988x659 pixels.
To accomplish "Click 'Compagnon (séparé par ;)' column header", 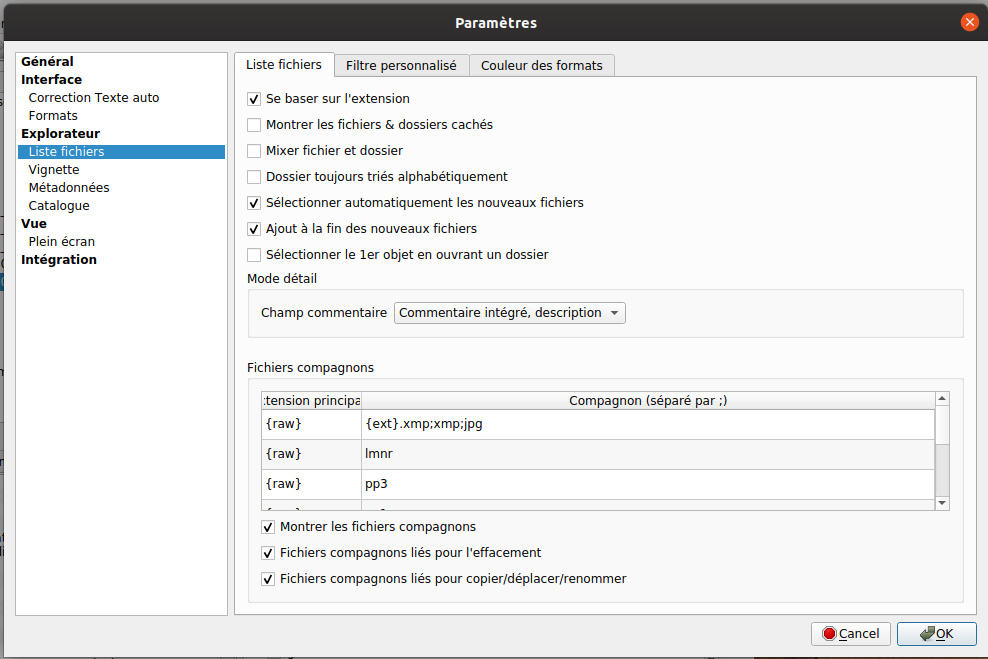I will click(x=647, y=401).
